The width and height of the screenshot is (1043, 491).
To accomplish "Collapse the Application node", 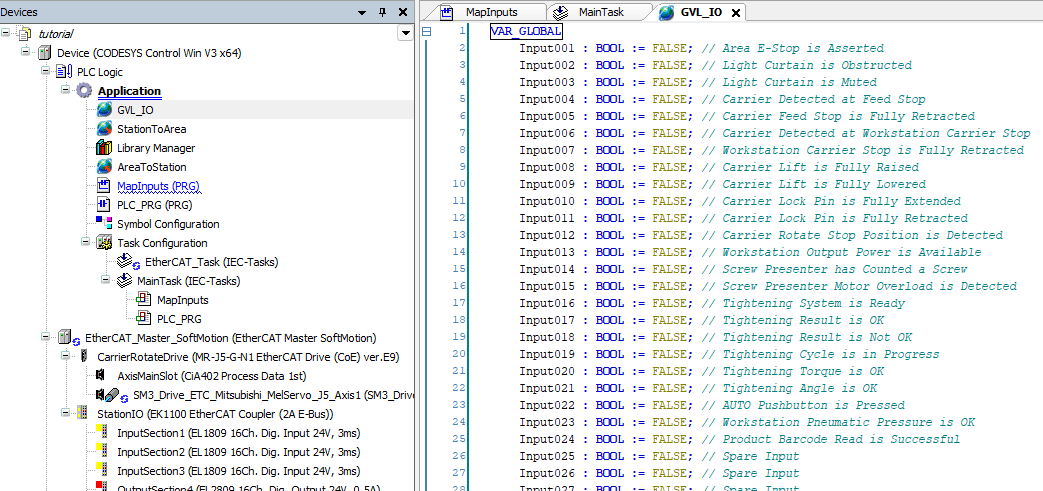I will (66, 89).
